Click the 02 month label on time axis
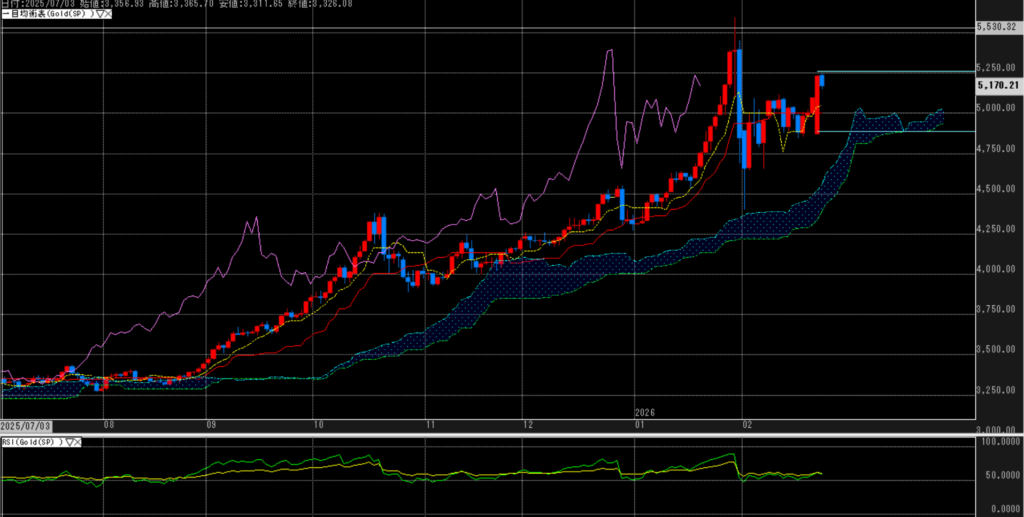The width and height of the screenshot is (1024, 517). point(746,424)
